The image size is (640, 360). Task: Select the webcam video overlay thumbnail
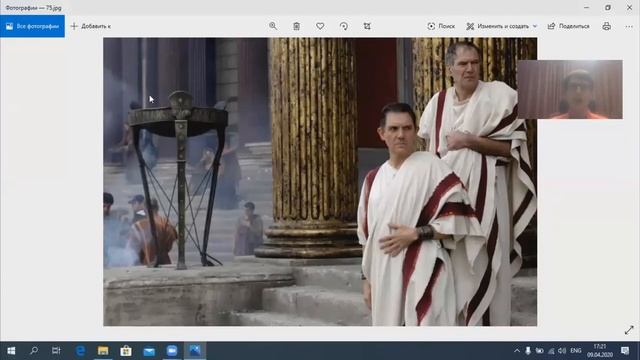click(x=570, y=89)
